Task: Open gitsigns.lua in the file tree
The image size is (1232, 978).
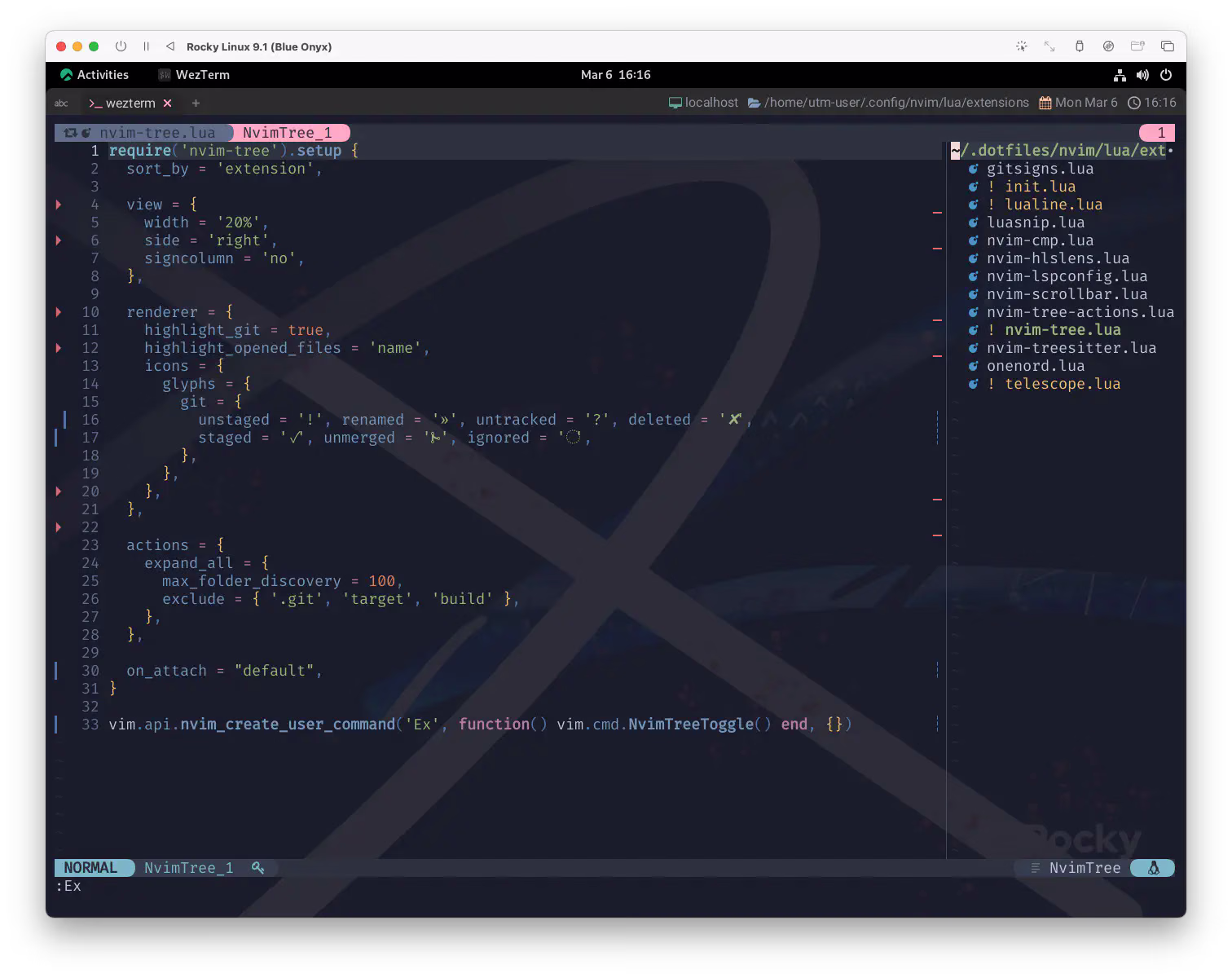Action: point(1040,169)
